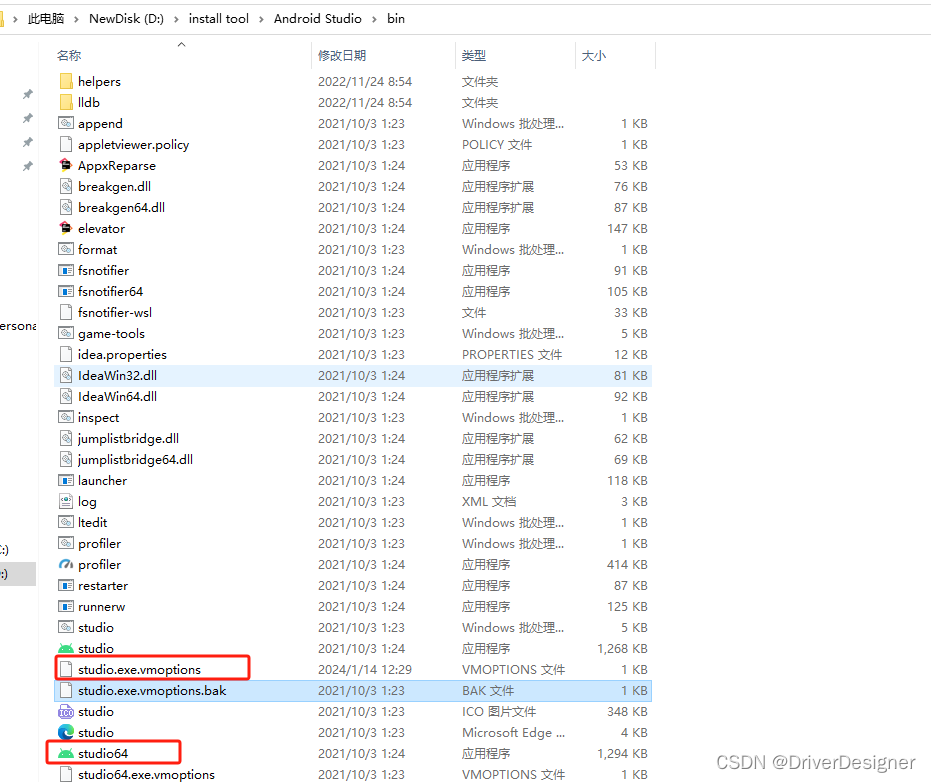The image size is (931, 782).
Task: Click the log XML document icon
Action: click(66, 501)
